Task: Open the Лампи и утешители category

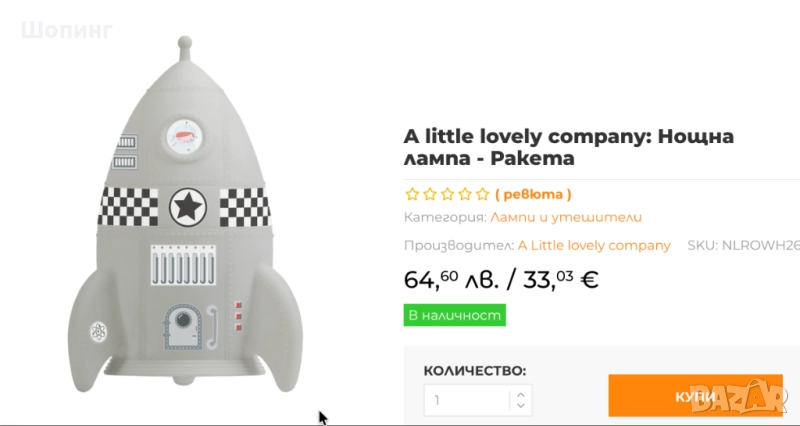Action: pos(566,217)
